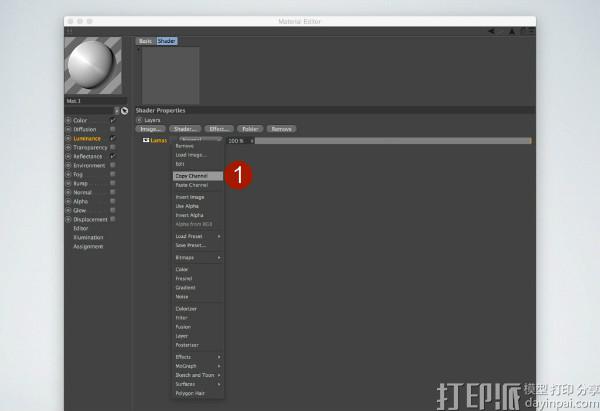Click the circle icon next to Environment
This screenshot has width=600, height=411.
68,165
